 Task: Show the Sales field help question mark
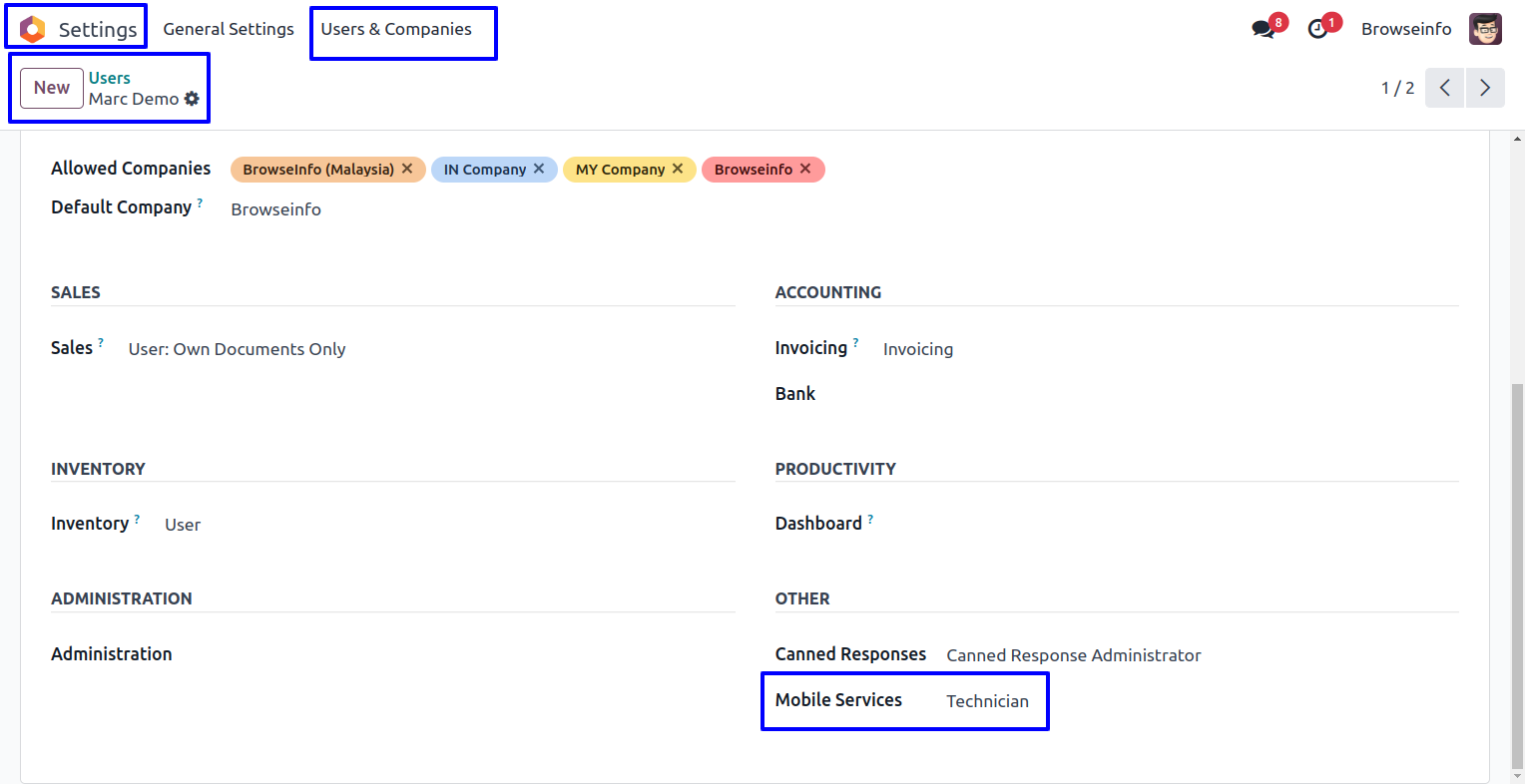[x=101, y=343]
